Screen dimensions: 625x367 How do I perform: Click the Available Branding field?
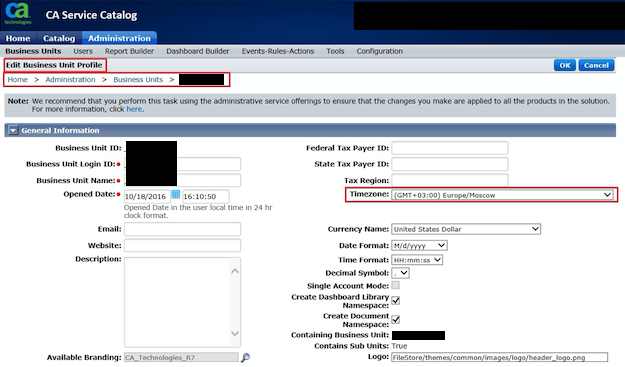click(181, 357)
